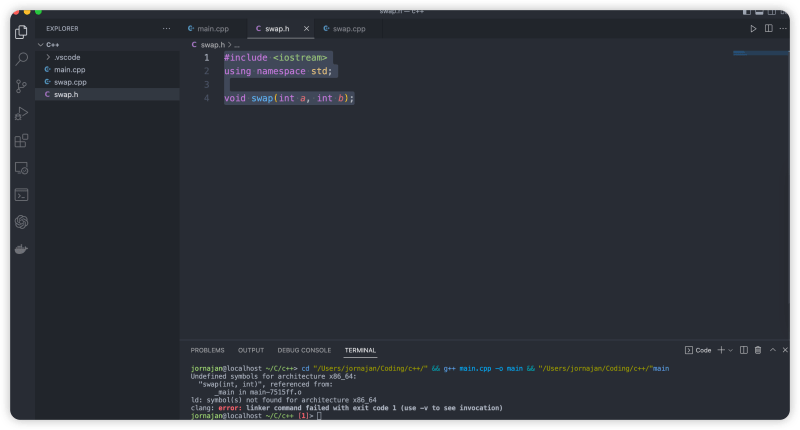Click 'using namespace std;' line
The height and width of the screenshot is (430, 800).
[x=278, y=71]
